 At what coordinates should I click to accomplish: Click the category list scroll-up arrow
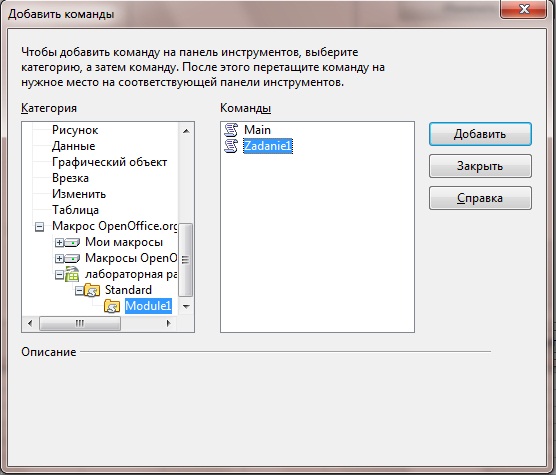(186, 131)
